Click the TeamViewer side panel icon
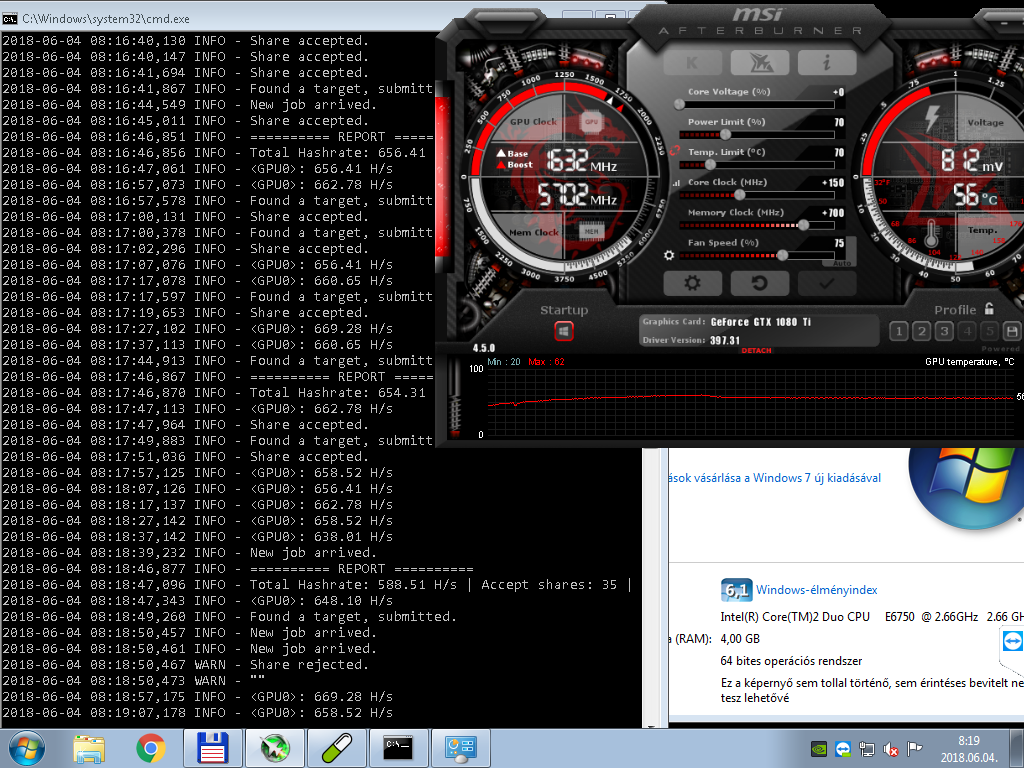This screenshot has width=1024, height=768. point(1012,641)
